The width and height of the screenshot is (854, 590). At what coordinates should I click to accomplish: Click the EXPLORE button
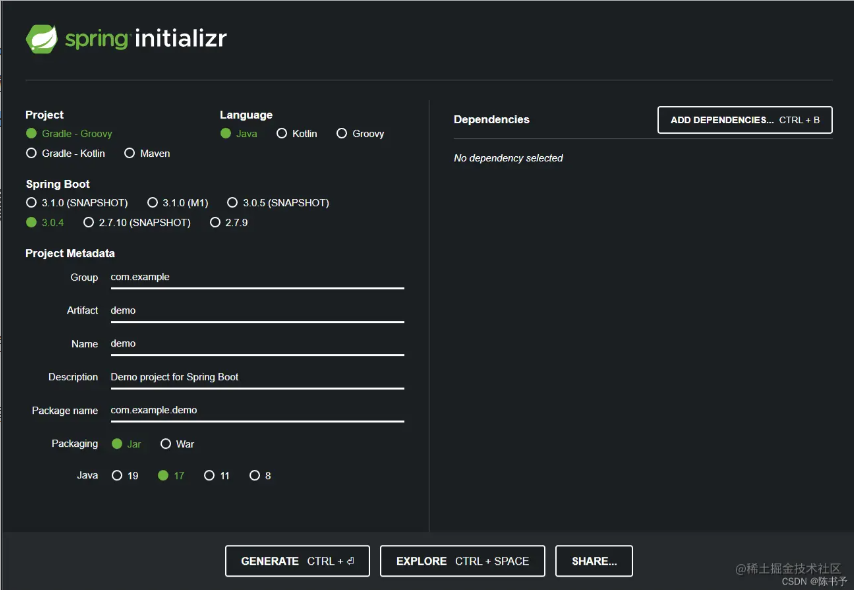point(462,561)
